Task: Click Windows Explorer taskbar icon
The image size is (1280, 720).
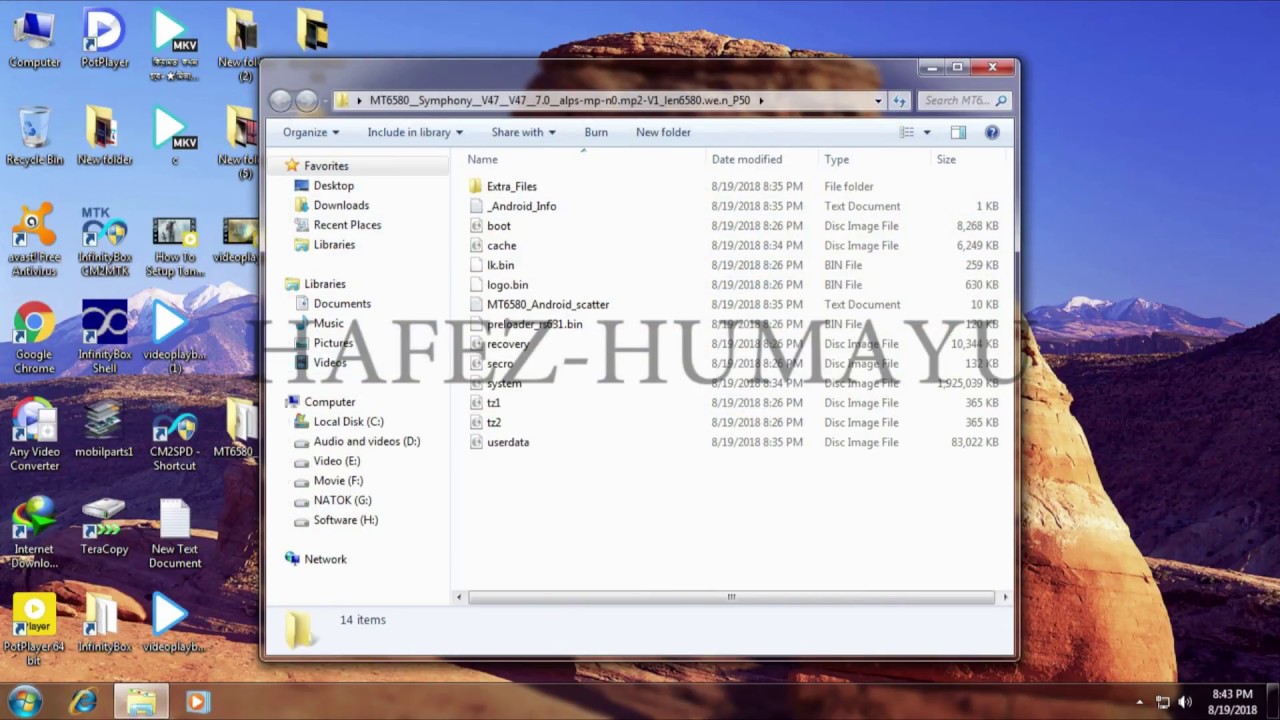Action: pyautogui.click(x=141, y=702)
